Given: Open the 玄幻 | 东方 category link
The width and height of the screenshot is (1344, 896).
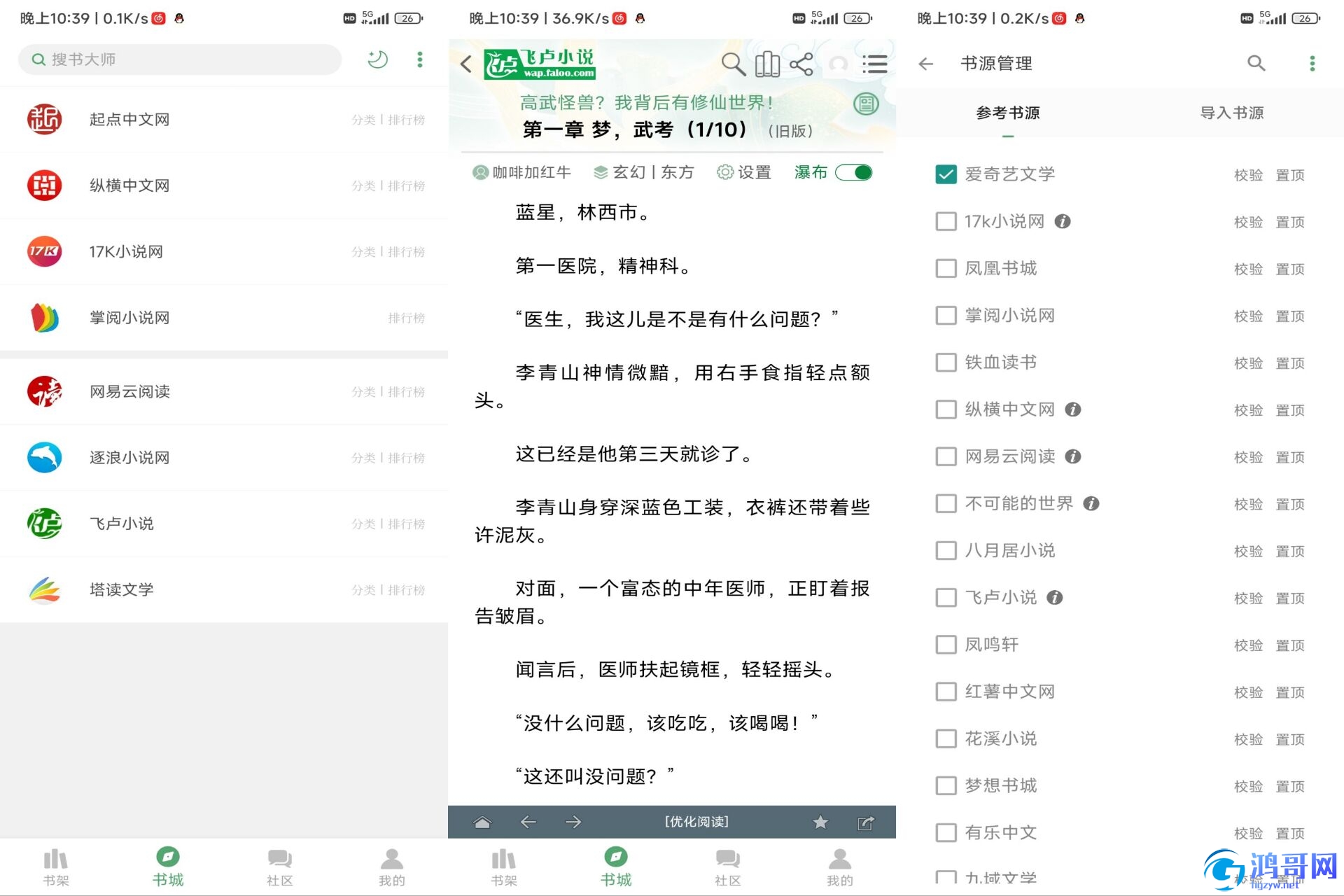Looking at the screenshot, I should (643, 172).
